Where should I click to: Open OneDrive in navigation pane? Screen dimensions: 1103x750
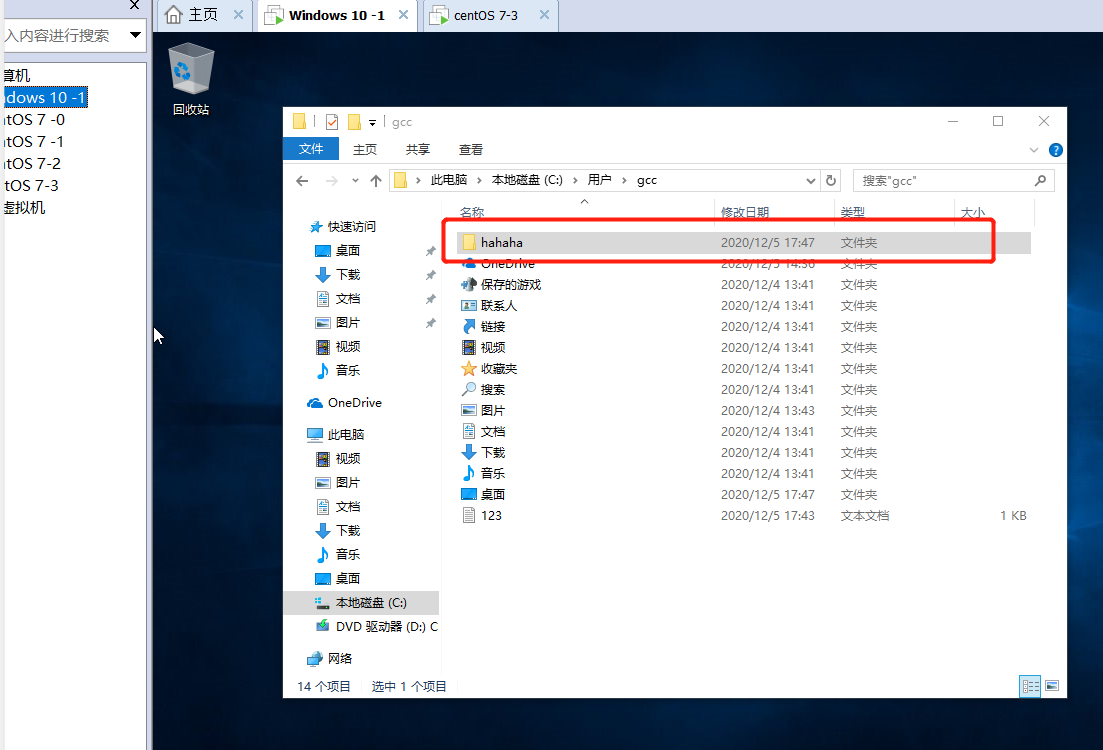[x=345, y=402]
